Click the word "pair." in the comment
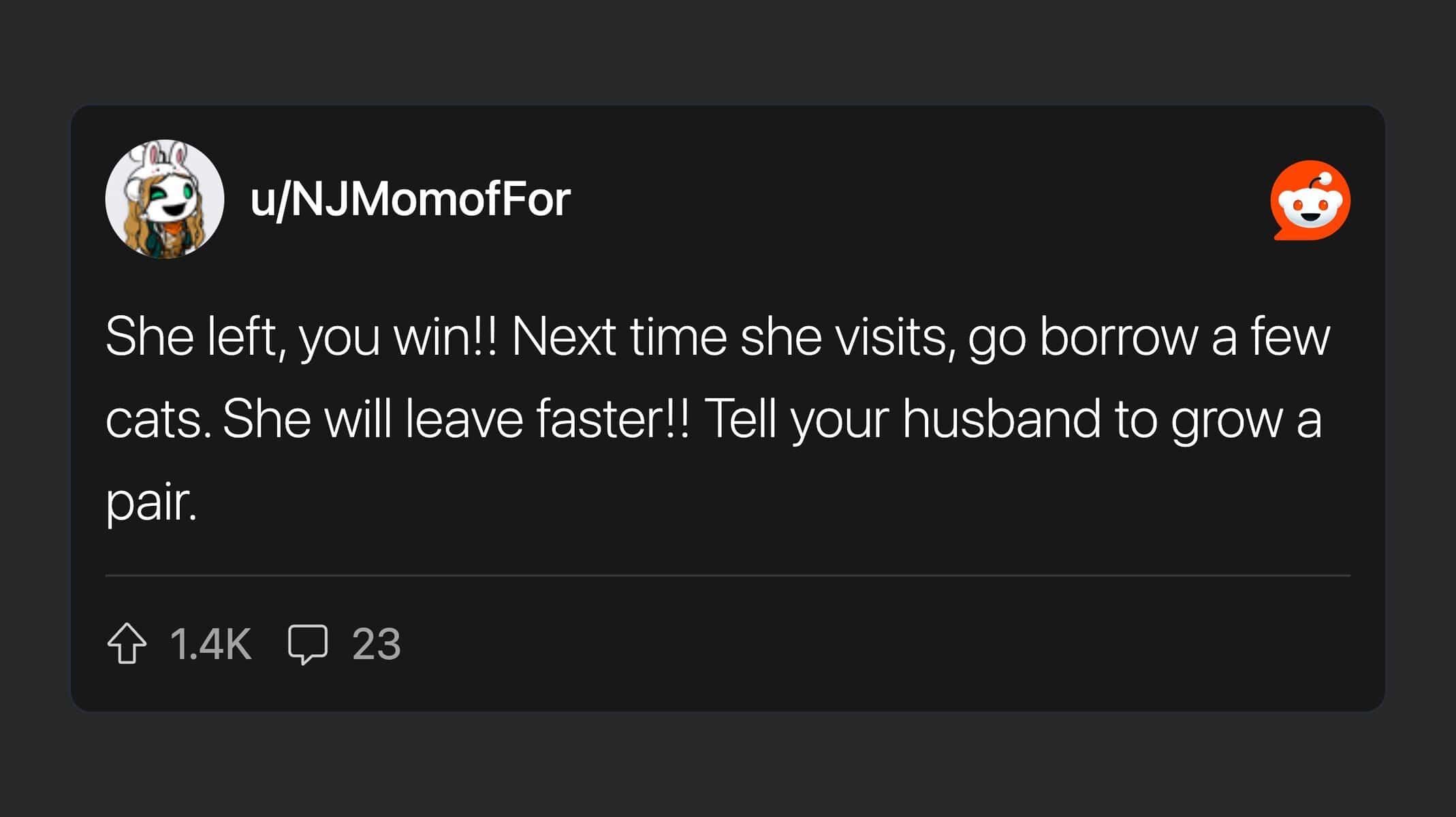The image size is (1456, 817). [x=151, y=502]
